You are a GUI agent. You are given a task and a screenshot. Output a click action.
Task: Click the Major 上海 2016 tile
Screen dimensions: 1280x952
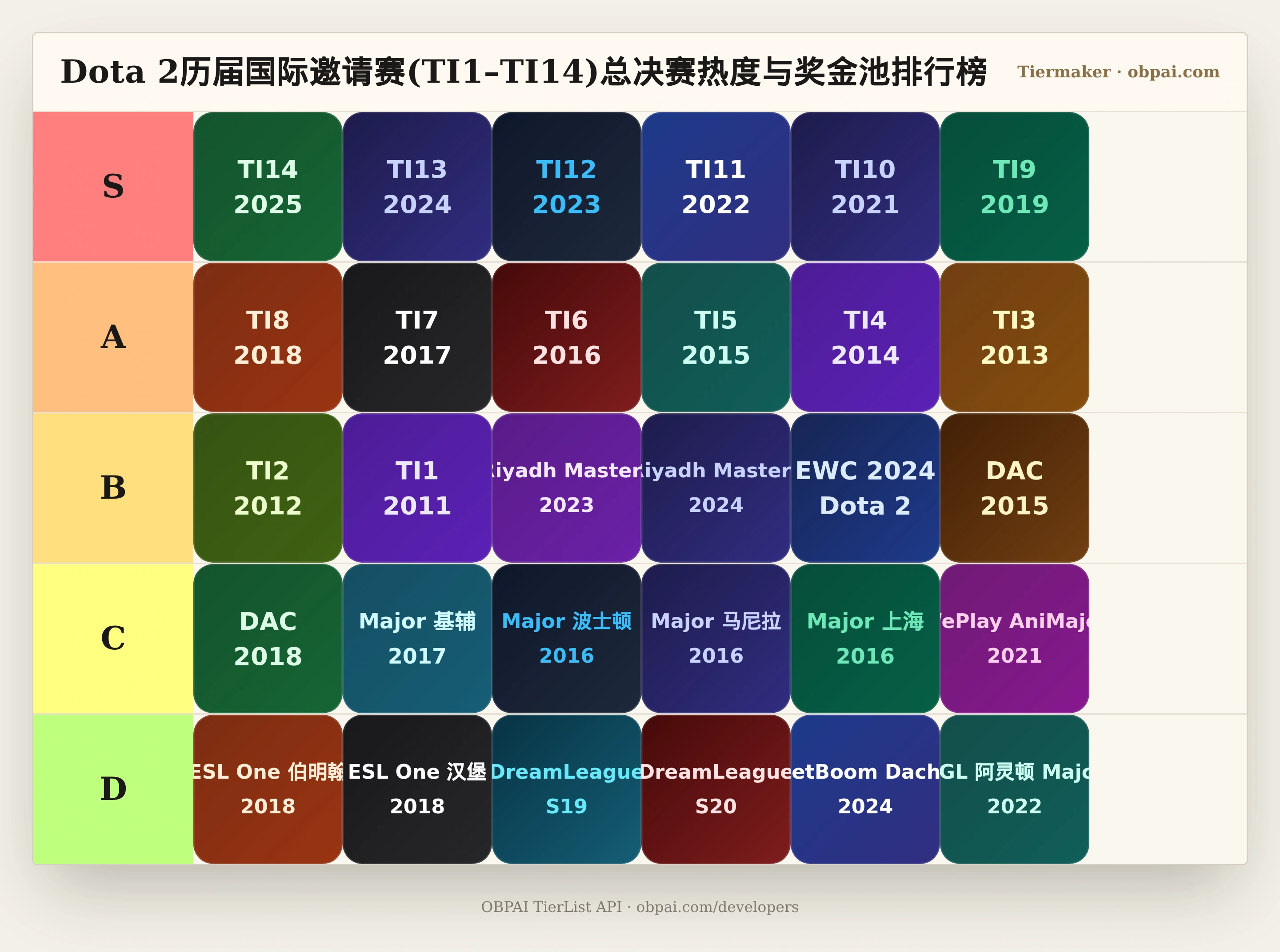pyautogui.click(x=865, y=639)
